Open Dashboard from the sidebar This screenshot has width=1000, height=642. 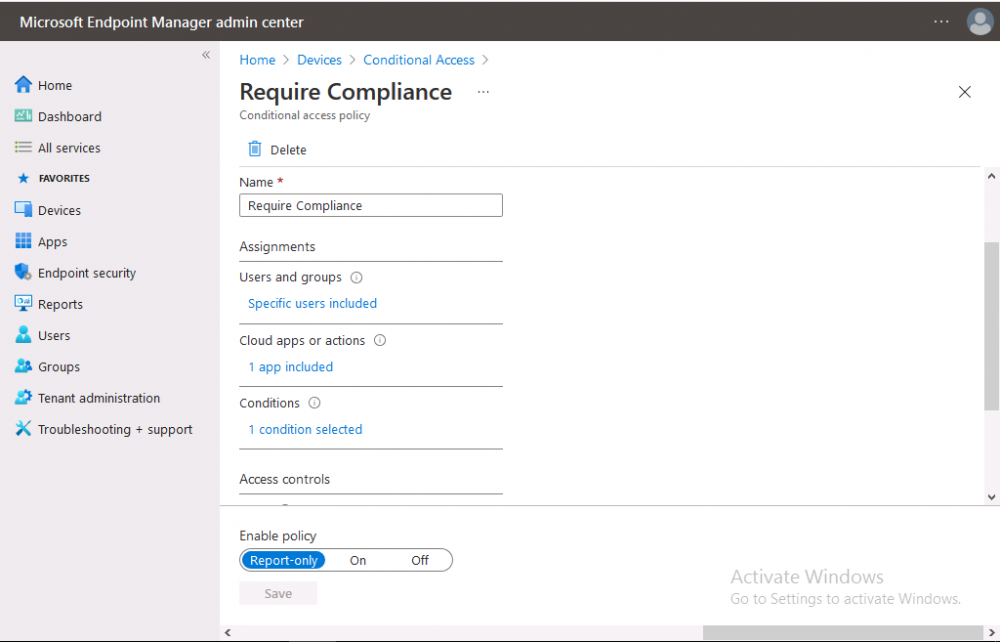pyautogui.click(x=70, y=117)
